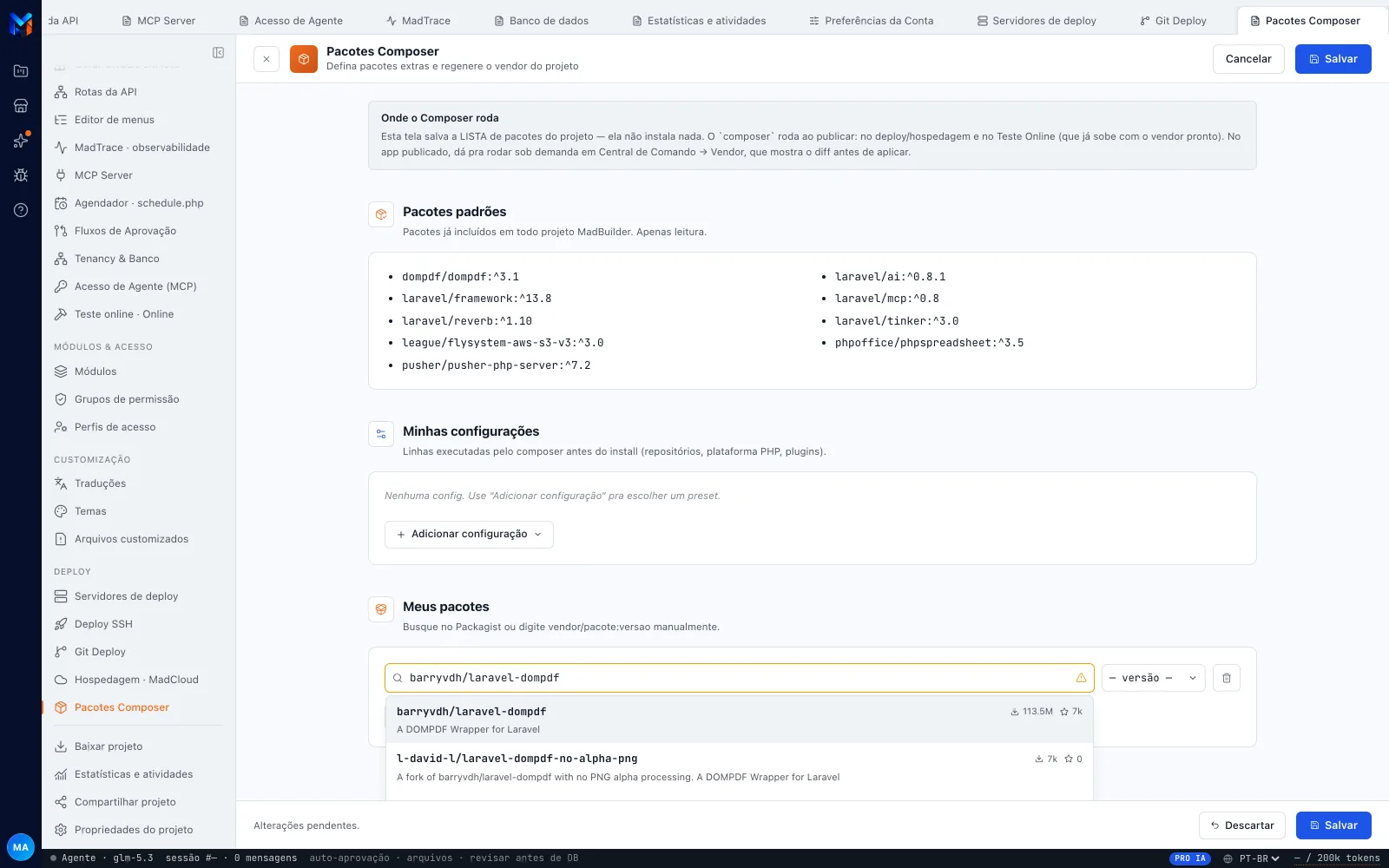Open Fluxos de Aprovação in sidebar
This screenshot has width=1389, height=868.
[x=125, y=231]
